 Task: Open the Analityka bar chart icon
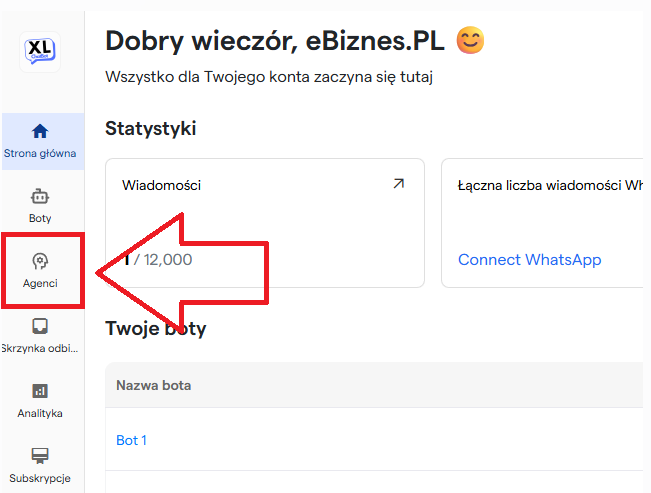click(40, 391)
